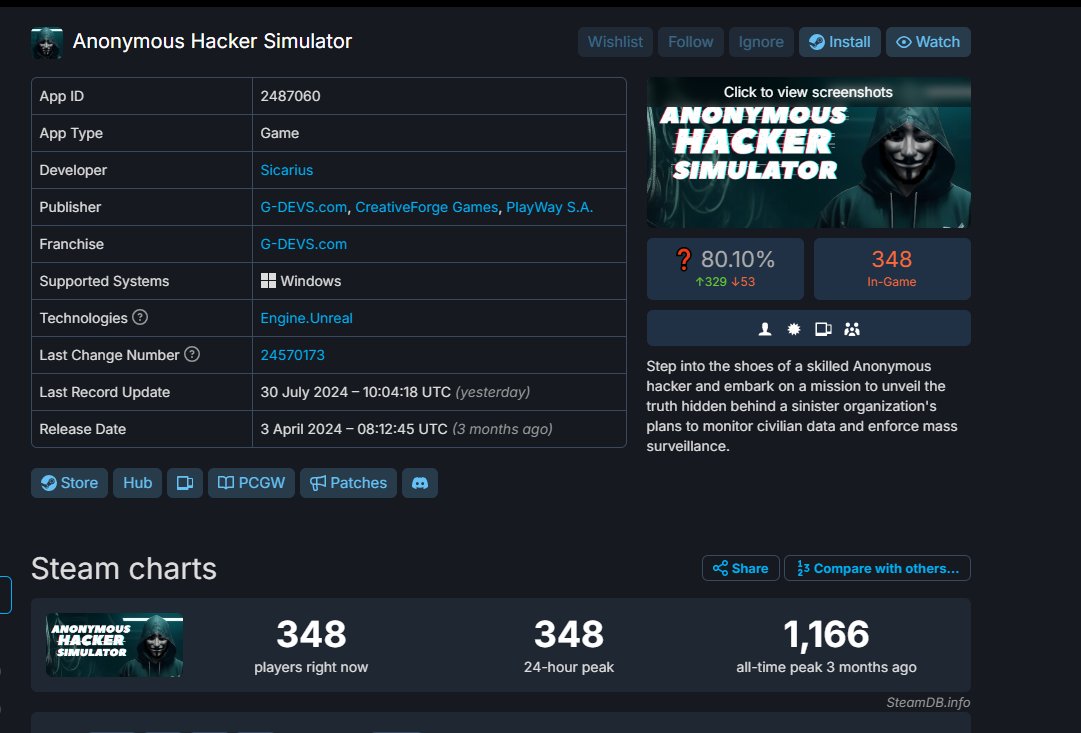Click the 1,166 all-time peak figure
This screenshot has width=1081, height=733.
click(x=826, y=634)
